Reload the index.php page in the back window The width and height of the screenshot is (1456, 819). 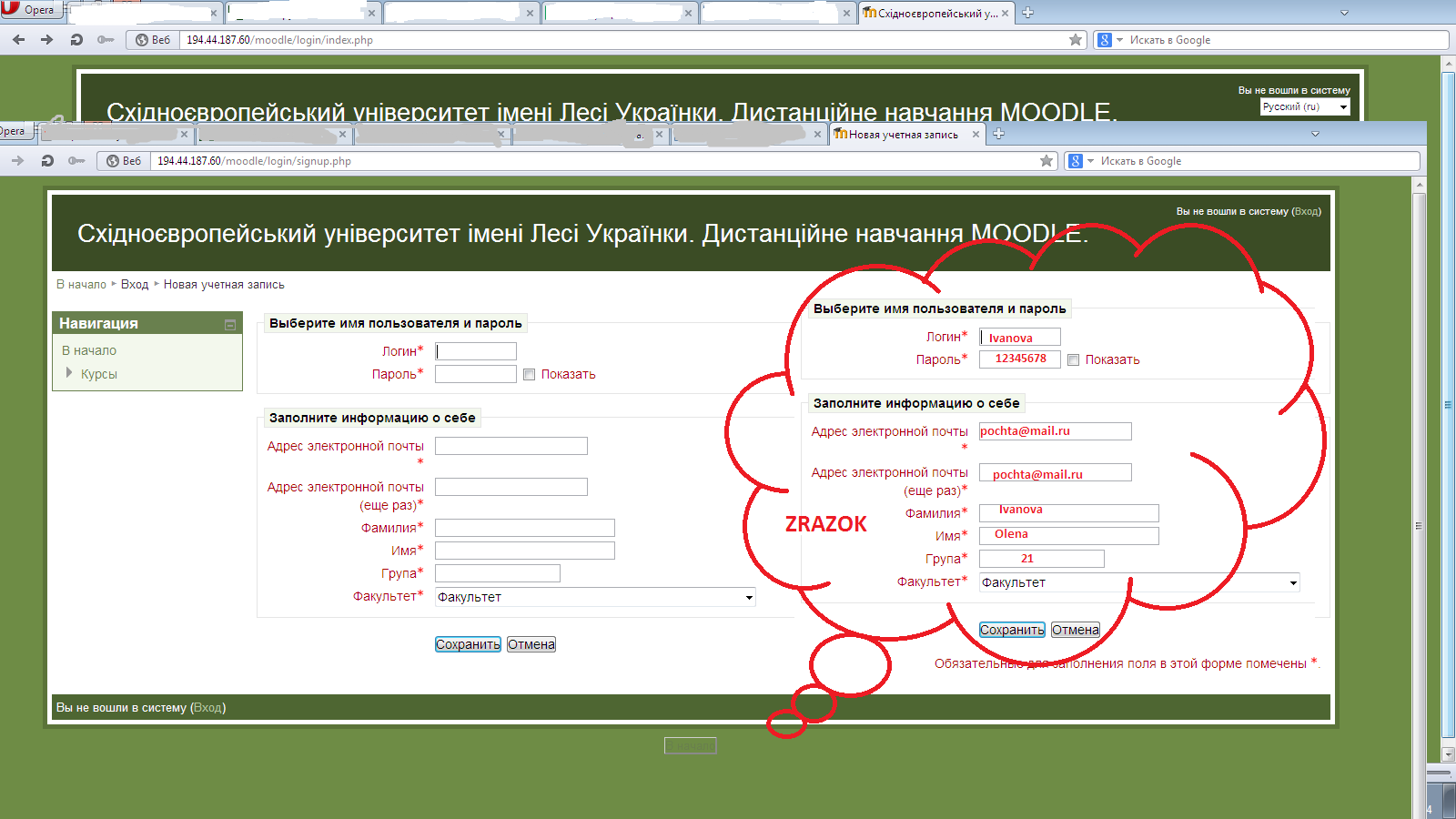tap(76, 40)
